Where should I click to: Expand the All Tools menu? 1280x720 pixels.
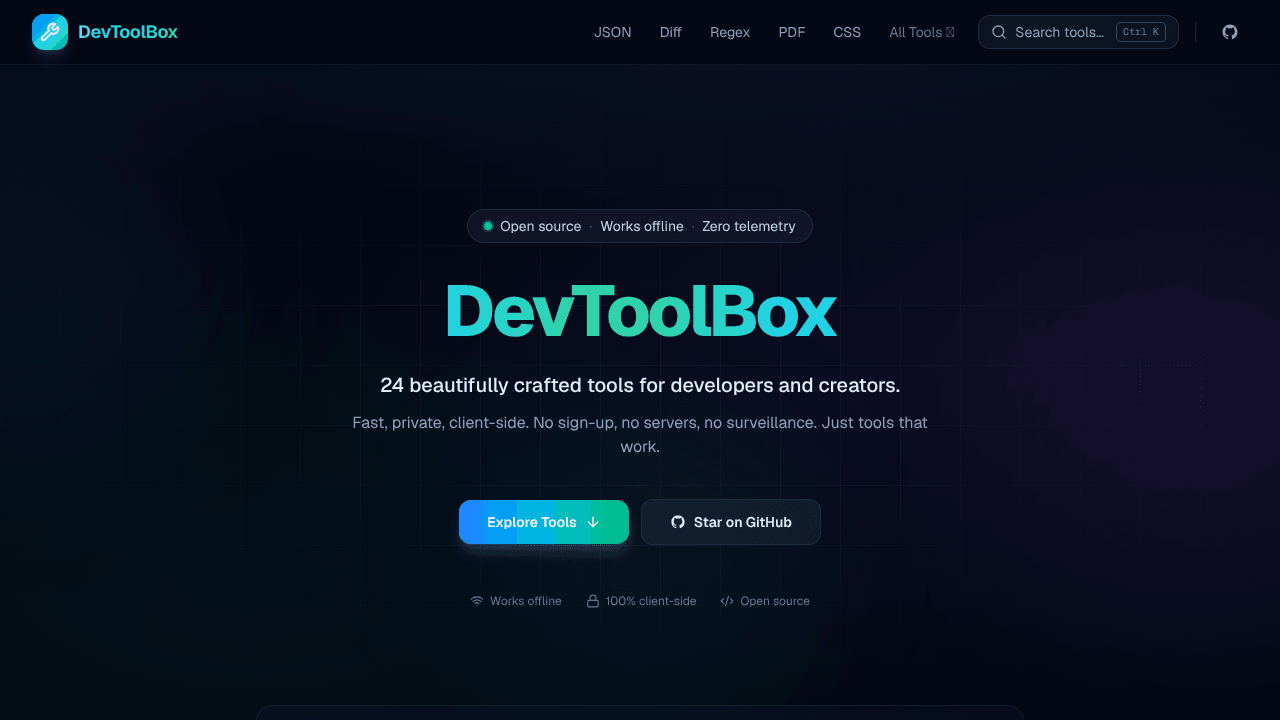(922, 32)
